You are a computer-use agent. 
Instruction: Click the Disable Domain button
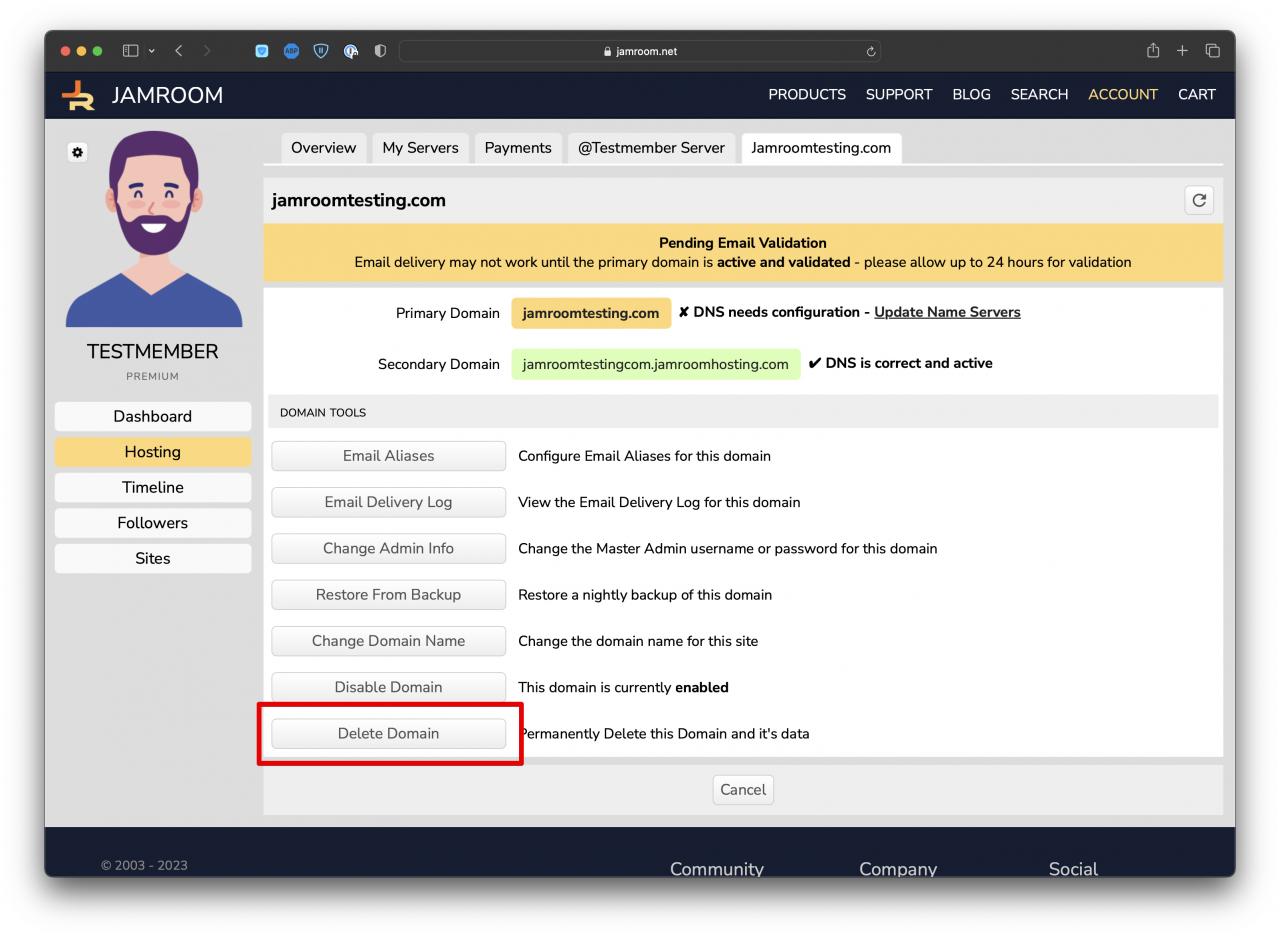tap(388, 687)
